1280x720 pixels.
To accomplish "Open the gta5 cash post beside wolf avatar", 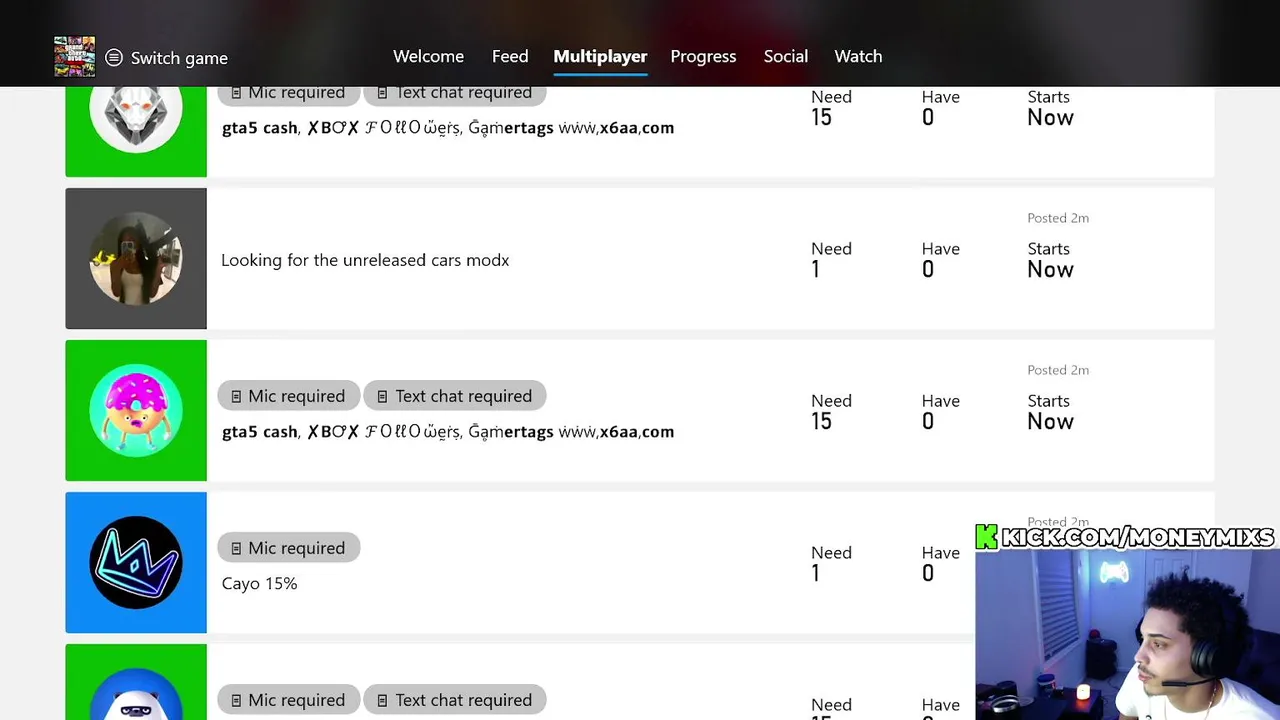I will [x=448, y=128].
